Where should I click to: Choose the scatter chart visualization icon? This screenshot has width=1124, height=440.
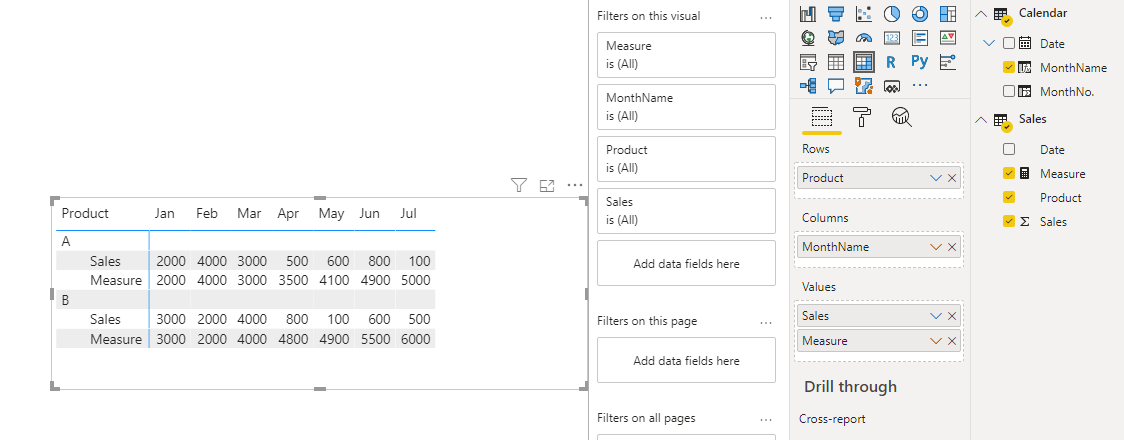(x=864, y=14)
